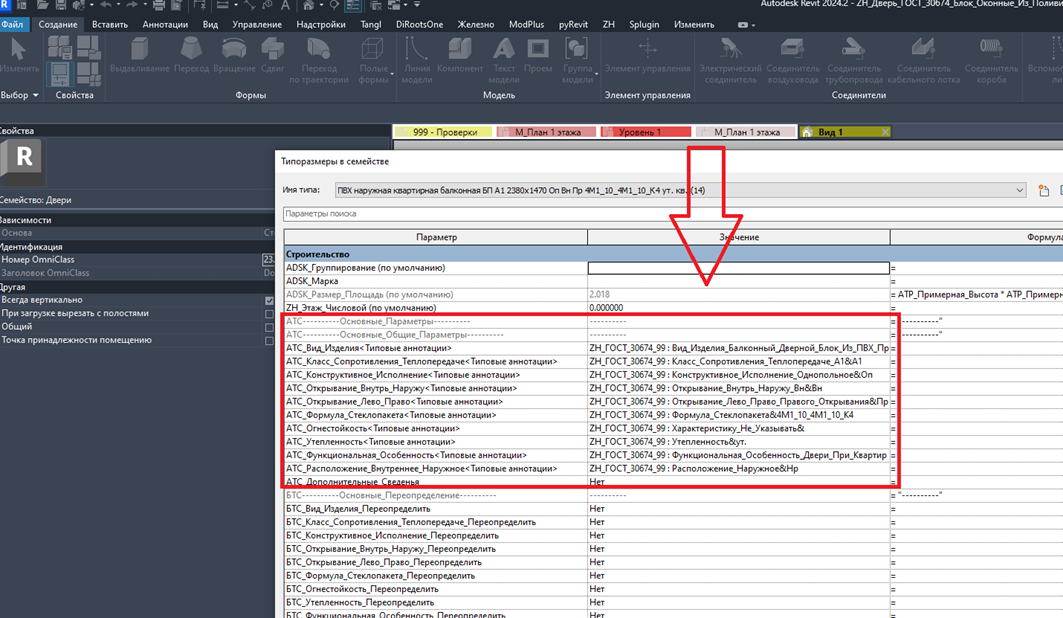Click the Параметры поиска search field
The image size is (1063, 618).
[x=673, y=214]
